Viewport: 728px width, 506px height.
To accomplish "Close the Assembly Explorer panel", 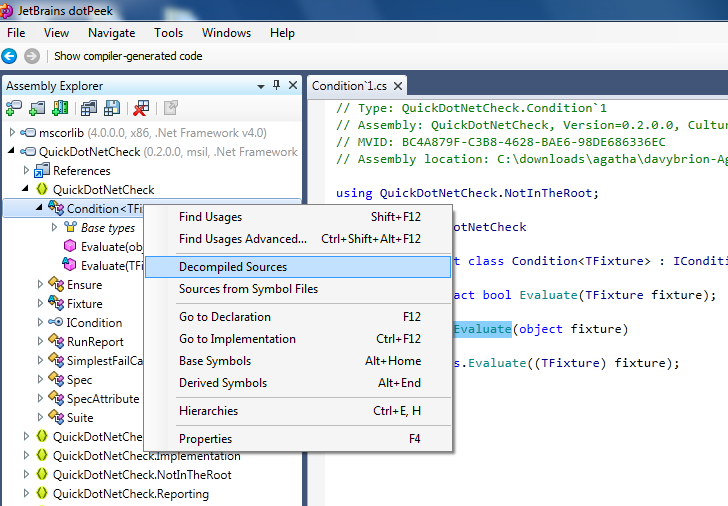I will (x=293, y=85).
